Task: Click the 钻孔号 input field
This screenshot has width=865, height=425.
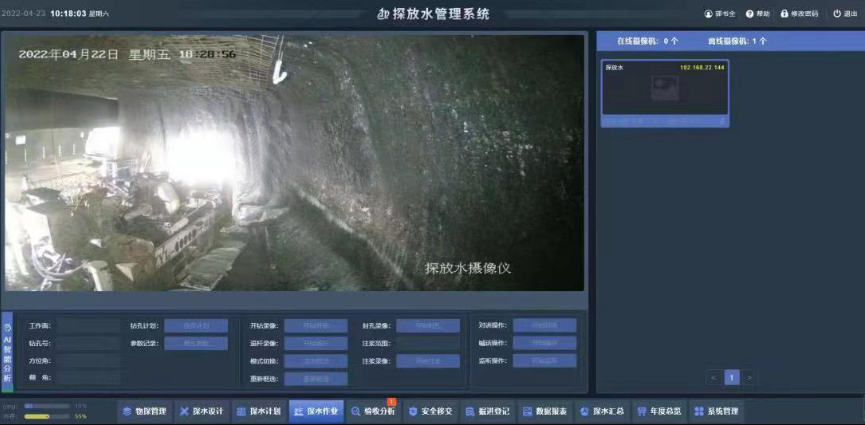Action: pyautogui.click(x=88, y=343)
